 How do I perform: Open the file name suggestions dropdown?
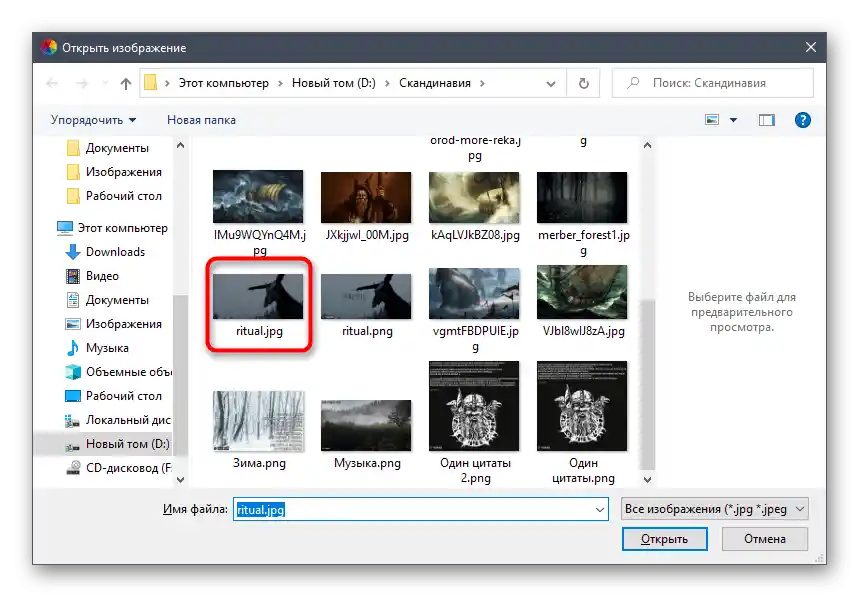tap(600, 509)
